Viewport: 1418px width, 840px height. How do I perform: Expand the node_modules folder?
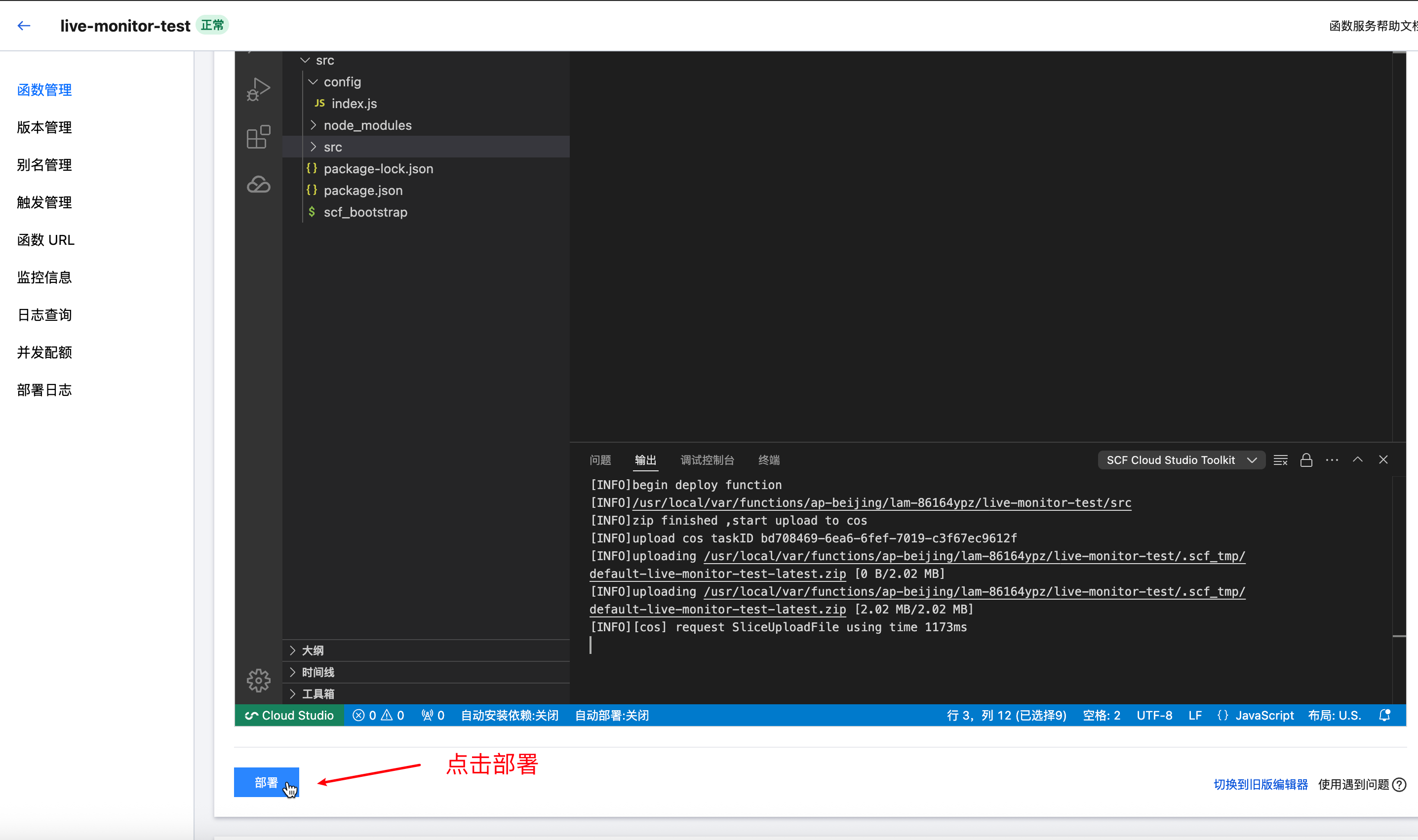click(367, 125)
